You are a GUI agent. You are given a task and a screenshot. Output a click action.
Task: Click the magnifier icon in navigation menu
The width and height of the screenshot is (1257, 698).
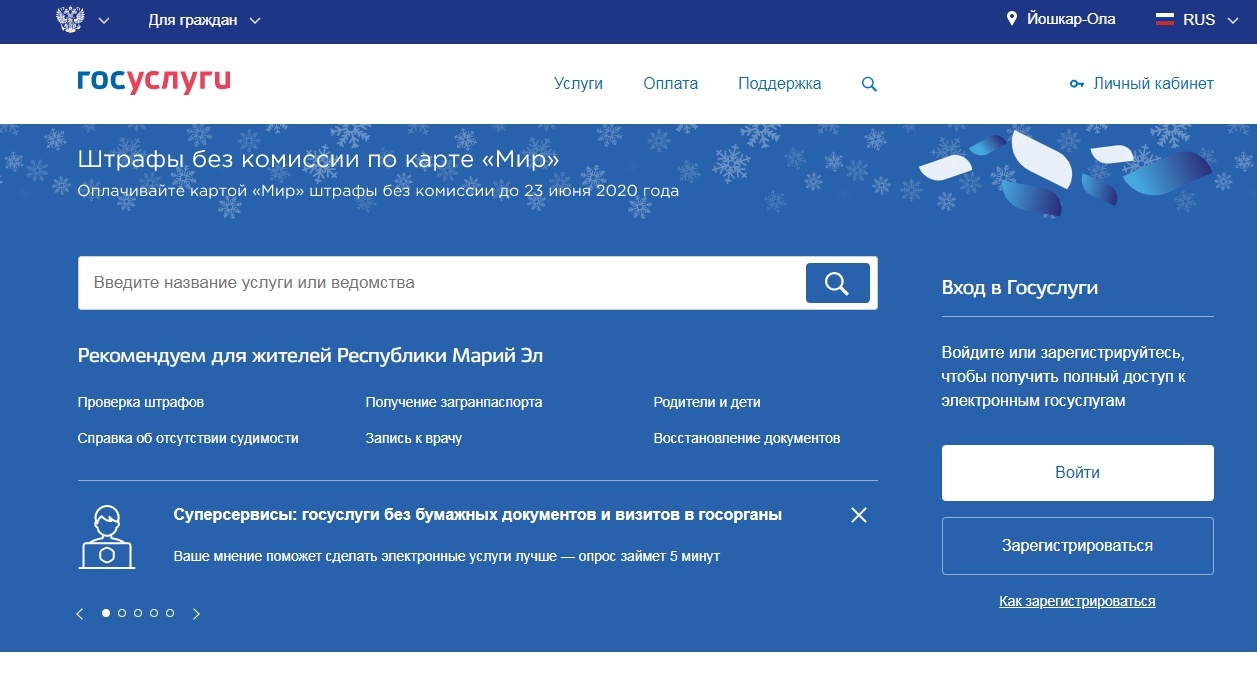coord(869,85)
